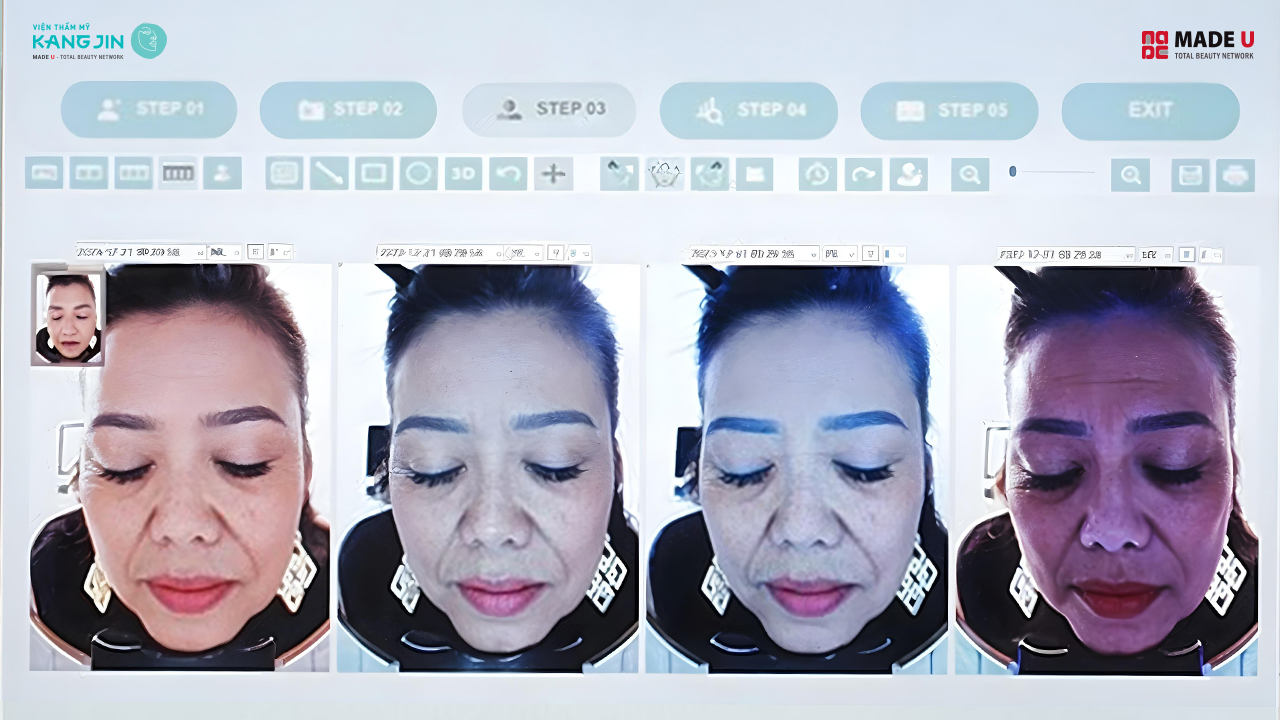Open date dropdown above first face image
Screen dimensions: 1280x720
pyautogui.click(x=201, y=253)
